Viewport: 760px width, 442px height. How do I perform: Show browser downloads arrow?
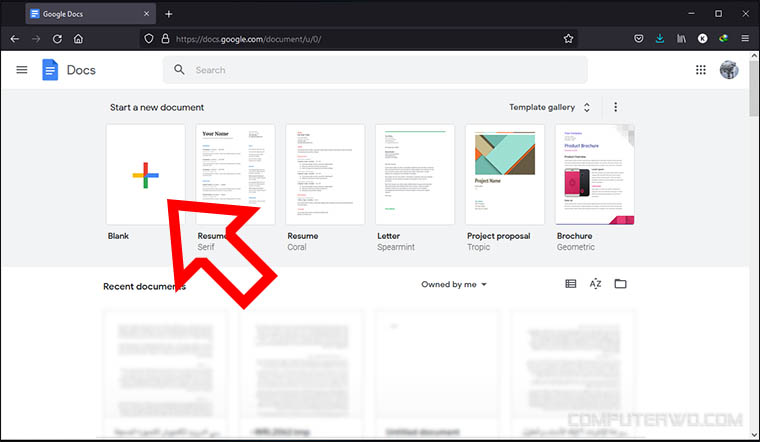[x=660, y=39]
